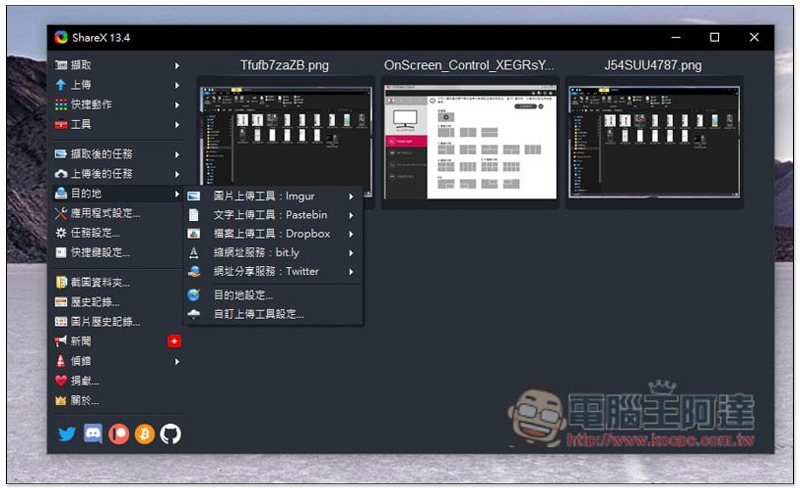Click the 快捷鍵設定 hotkey icon
Image resolution: width=800 pixels, height=490 pixels.
(61, 253)
